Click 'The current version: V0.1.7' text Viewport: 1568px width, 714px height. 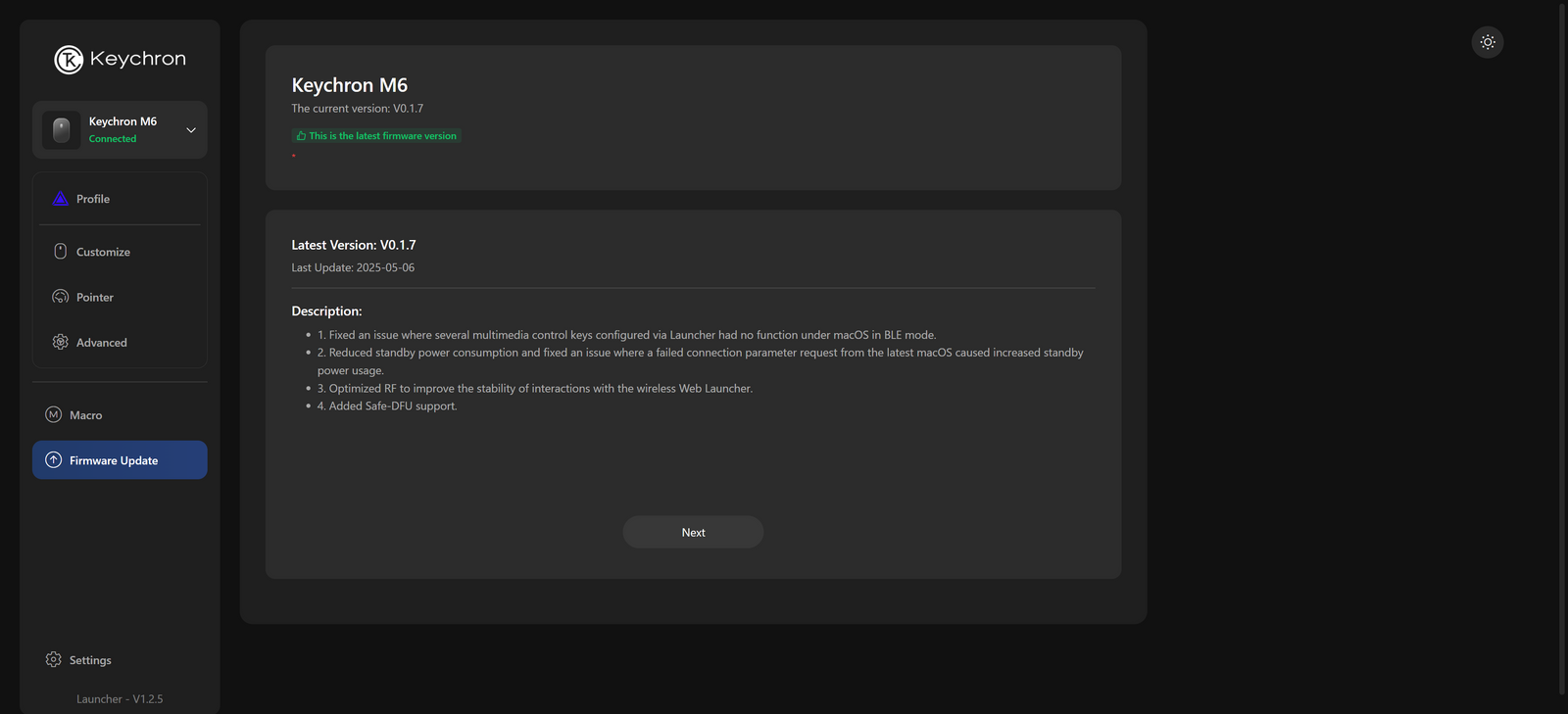pyautogui.click(x=358, y=109)
